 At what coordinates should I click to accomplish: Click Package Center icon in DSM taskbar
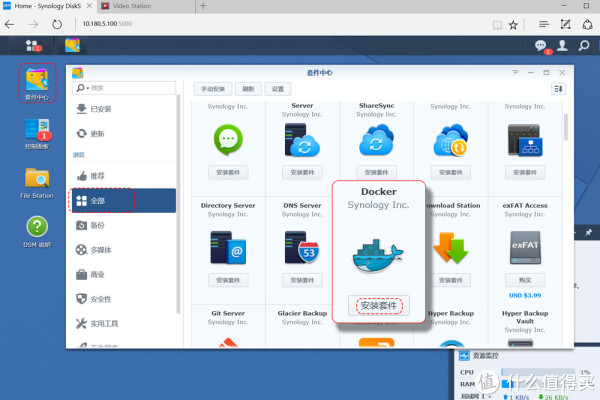(x=72, y=46)
